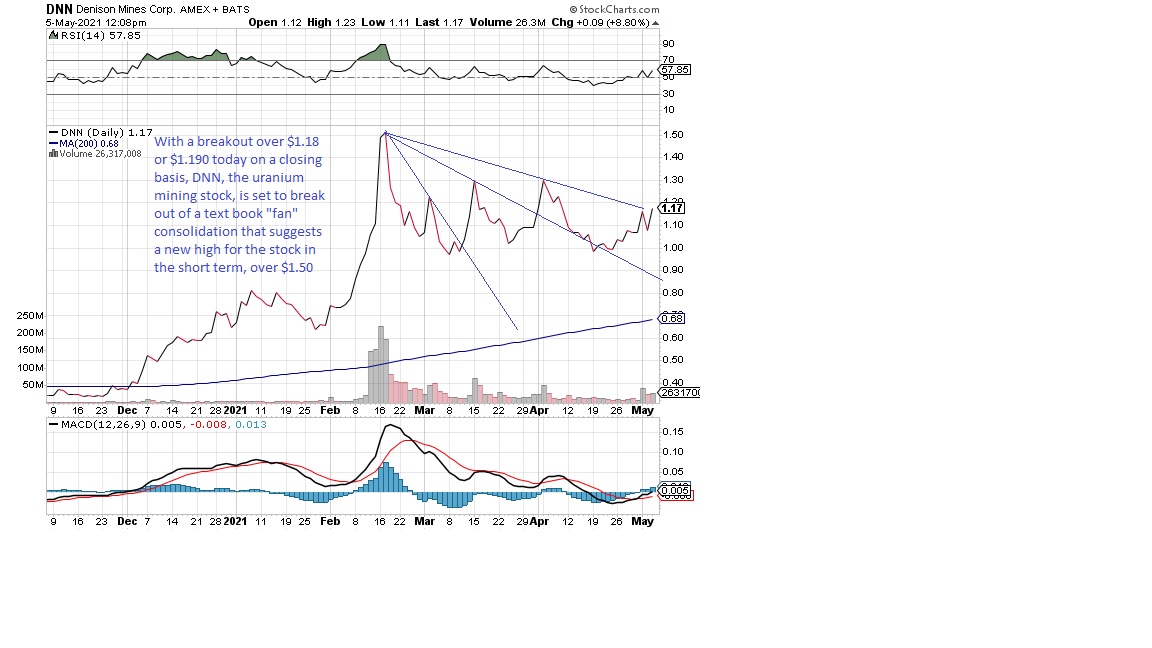Click the Dec date label under price chart
The height and width of the screenshot is (648, 1152).
point(127,410)
